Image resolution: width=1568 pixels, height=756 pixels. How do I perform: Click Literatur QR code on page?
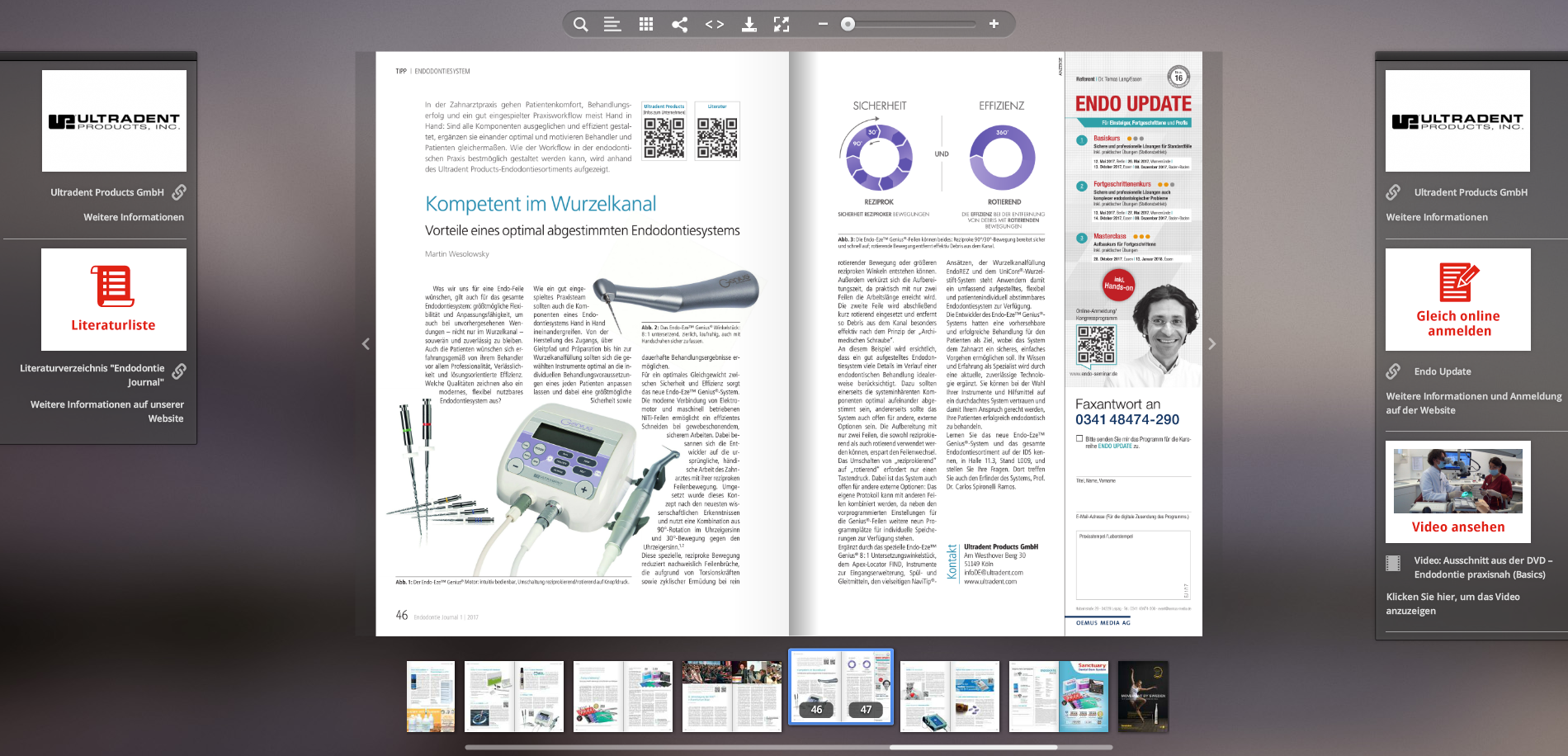click(x=717, y=137)
